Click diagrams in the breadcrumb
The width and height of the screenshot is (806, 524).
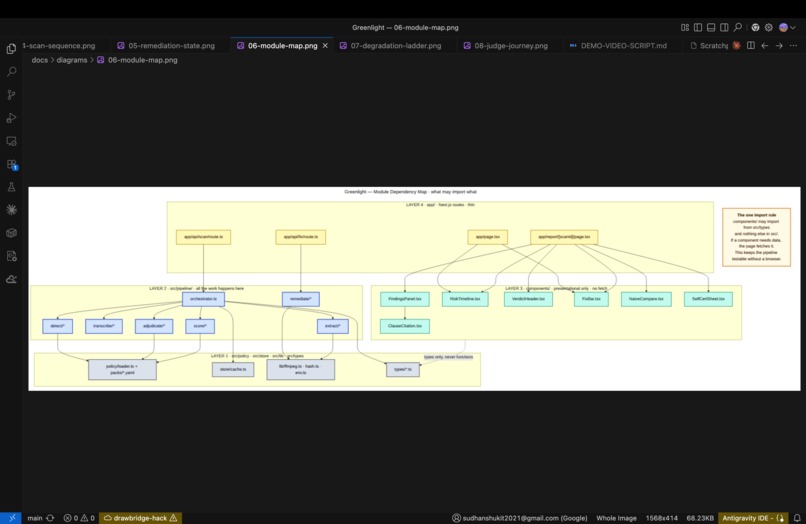(x=71, y=60)
